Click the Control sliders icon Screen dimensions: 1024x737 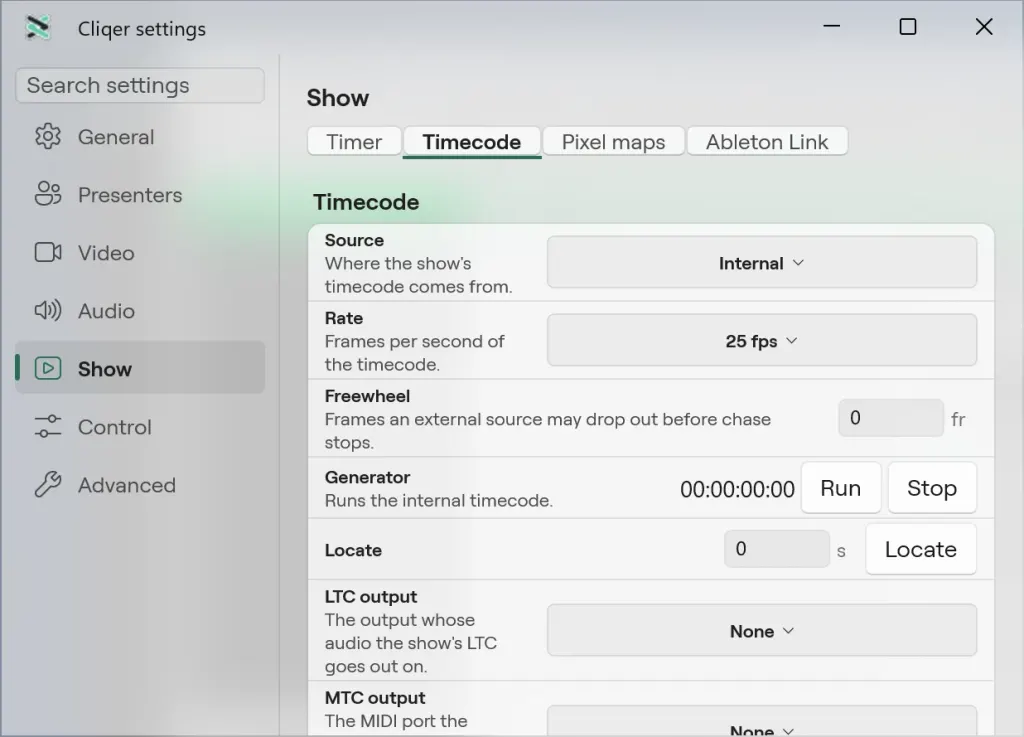click(x=48, y=426)
